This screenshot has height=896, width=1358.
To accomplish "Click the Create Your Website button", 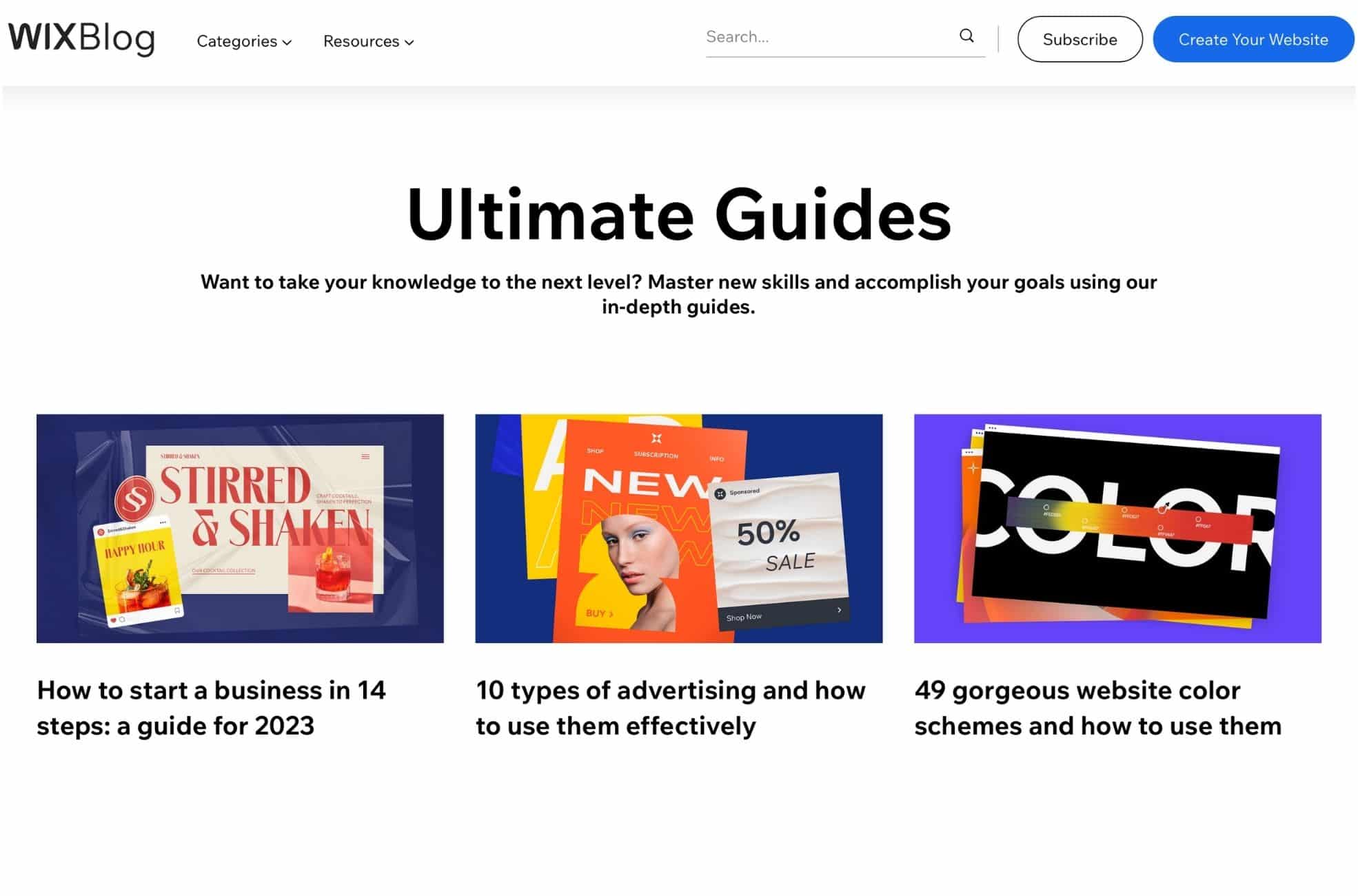I will click(1253, 39).
